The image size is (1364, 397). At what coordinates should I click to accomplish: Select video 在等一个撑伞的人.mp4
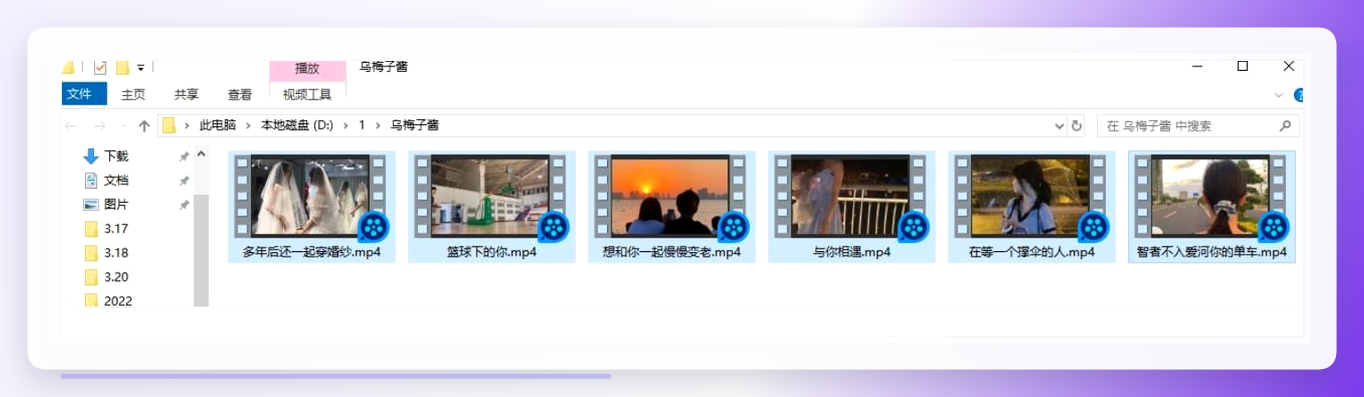point(1032,207)
